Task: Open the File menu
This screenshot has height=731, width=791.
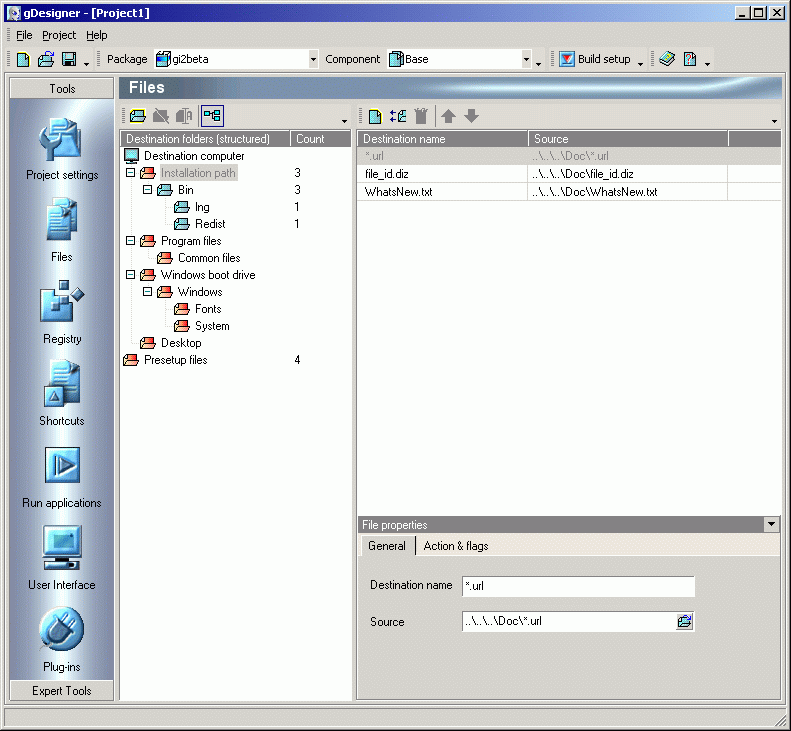Action: 24,35
